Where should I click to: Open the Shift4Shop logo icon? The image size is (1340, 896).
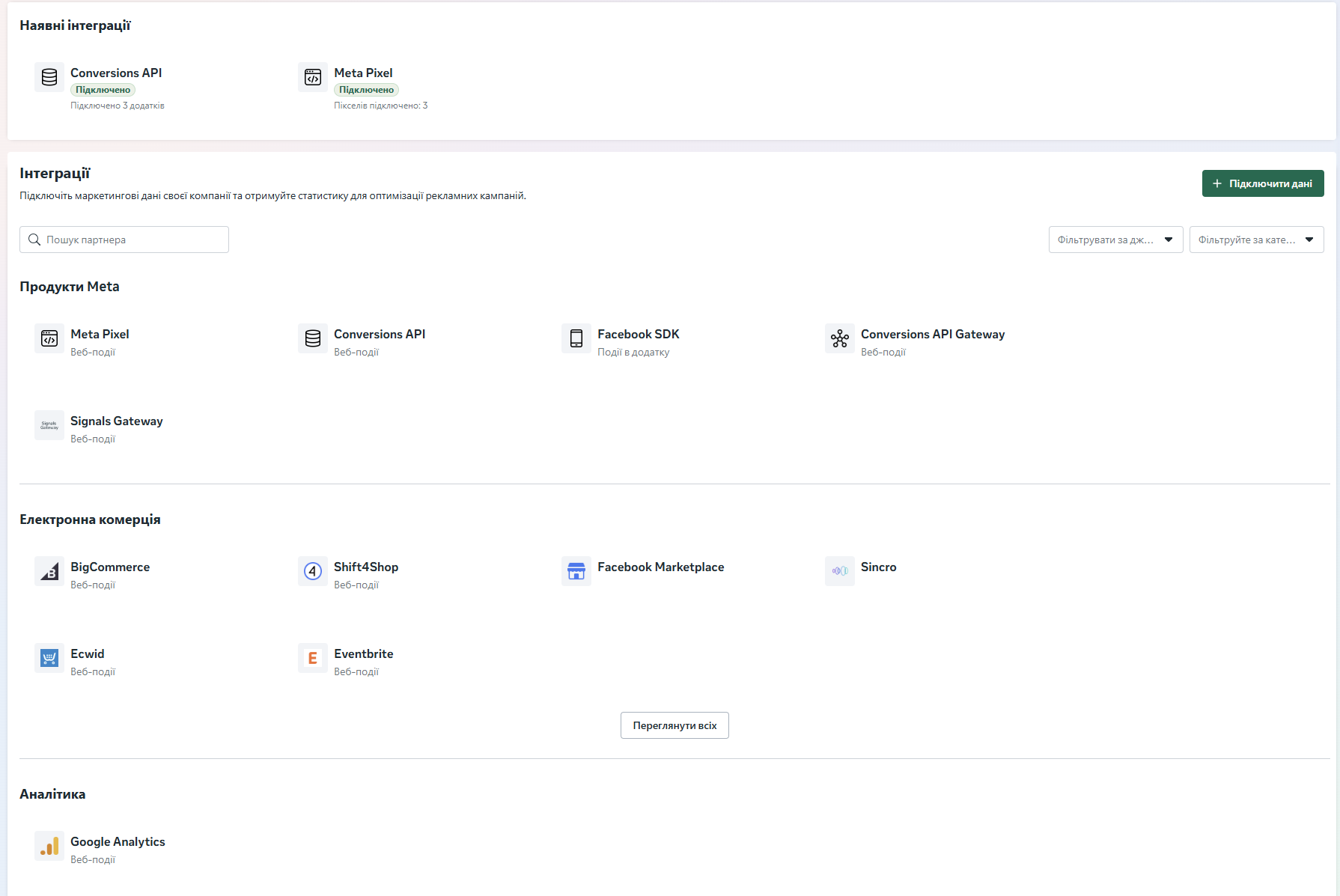pyautogui.click(x=313, y=571)
